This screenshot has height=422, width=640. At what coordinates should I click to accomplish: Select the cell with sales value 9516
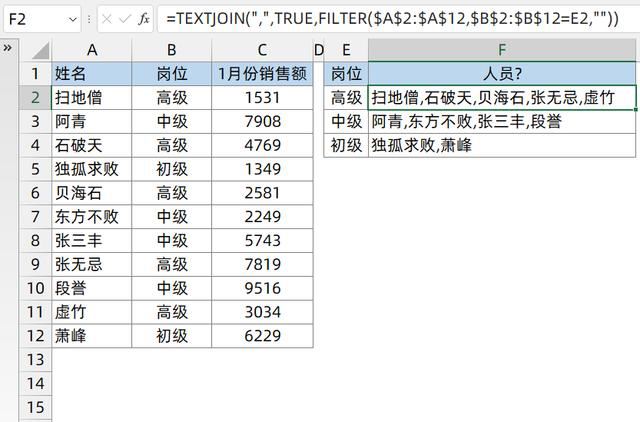pos(262,288)
